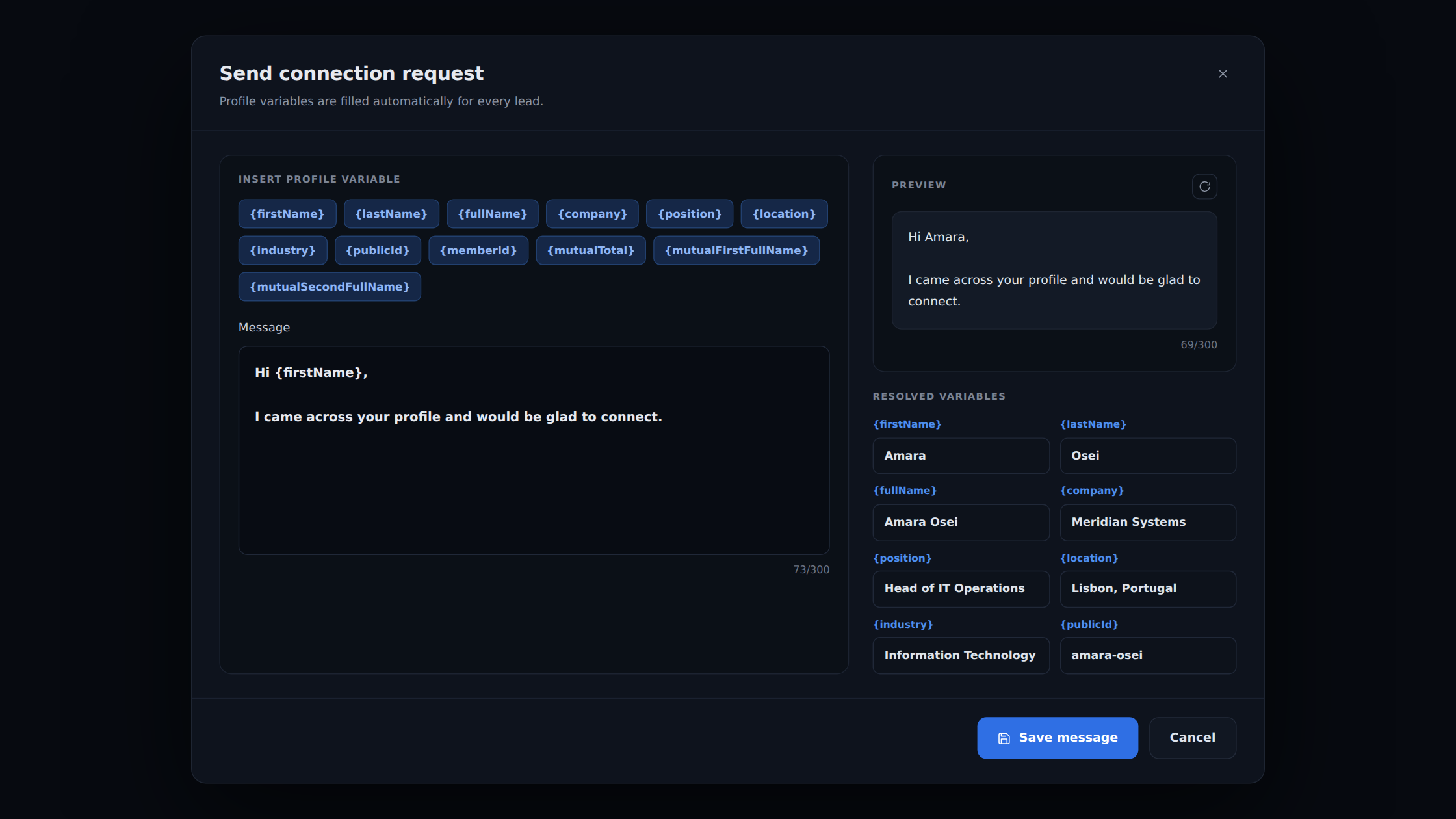Click the 73/300 character counter
The image size is (1456, 819).
pos(811,570)
